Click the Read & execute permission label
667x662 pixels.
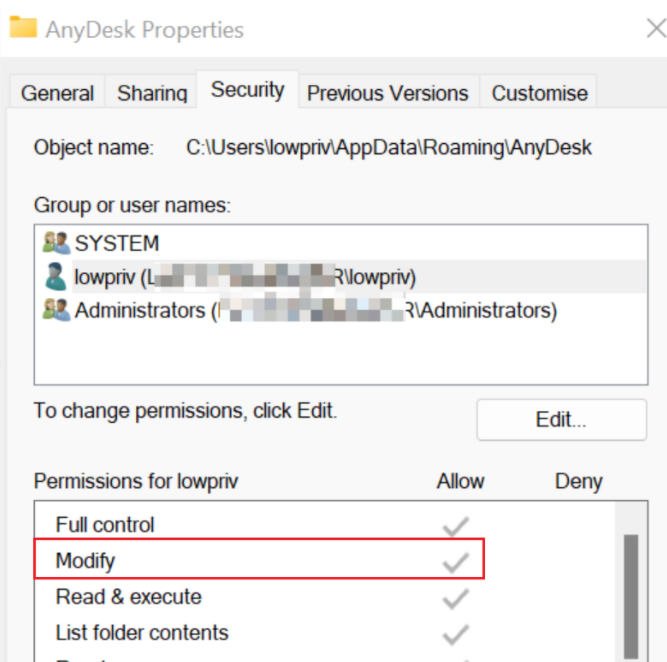click(x=128, y=597)
